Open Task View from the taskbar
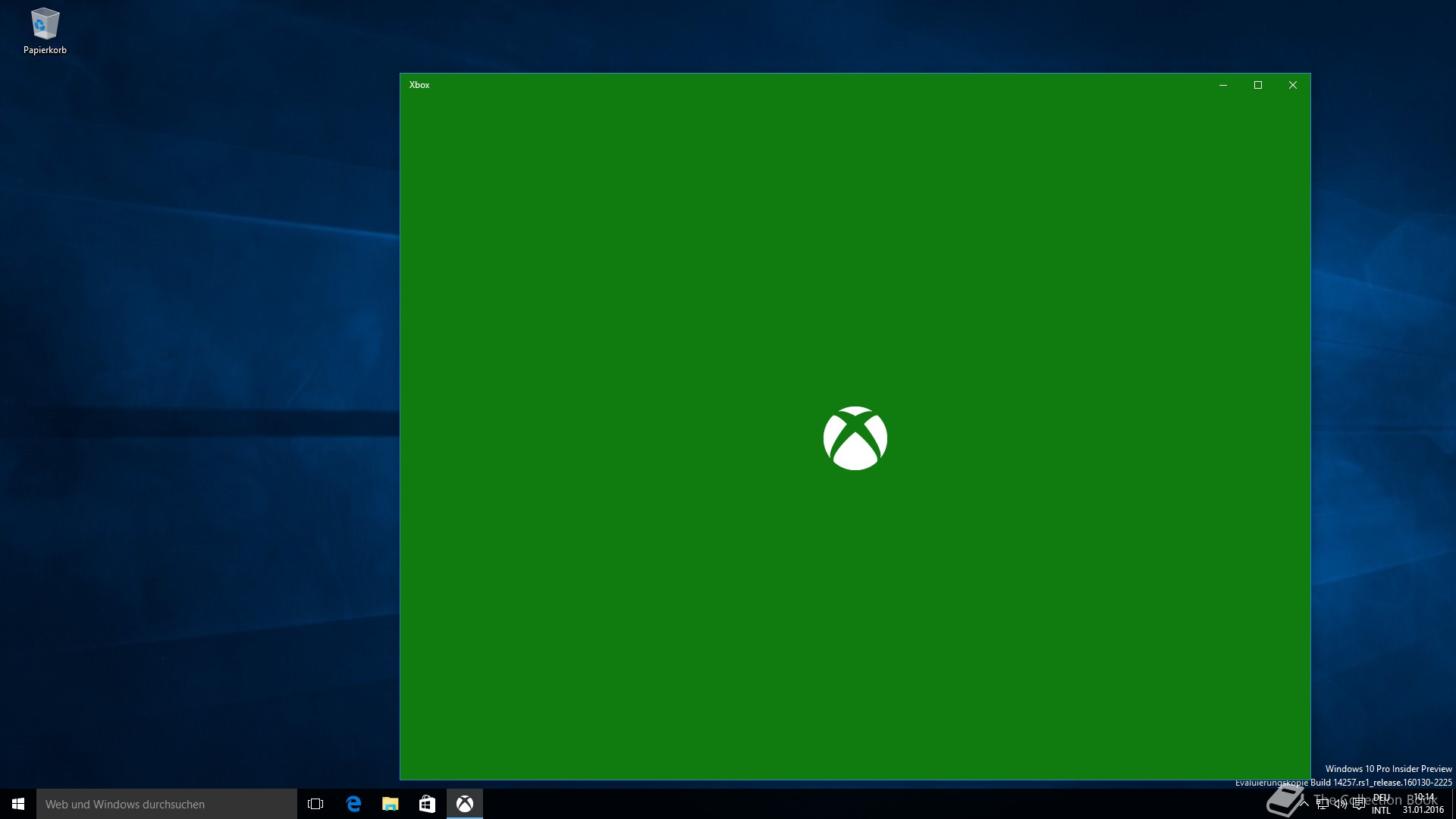The height and width of the screenshot is (819, 1456). coord(315,804)
